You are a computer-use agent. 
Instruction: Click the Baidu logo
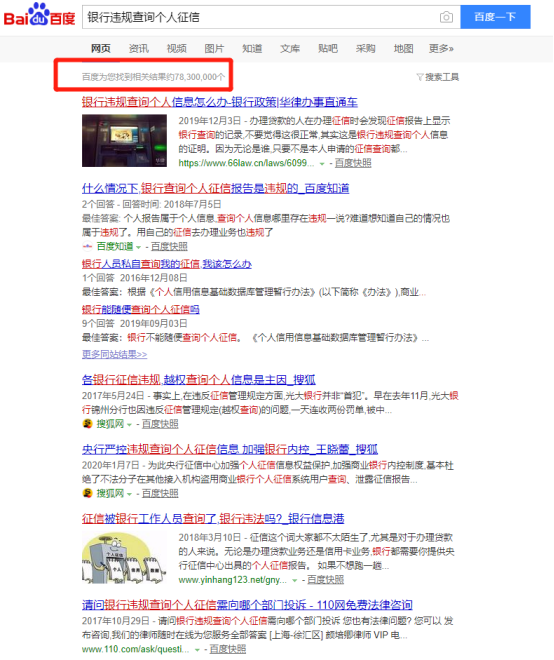[39, 15]
